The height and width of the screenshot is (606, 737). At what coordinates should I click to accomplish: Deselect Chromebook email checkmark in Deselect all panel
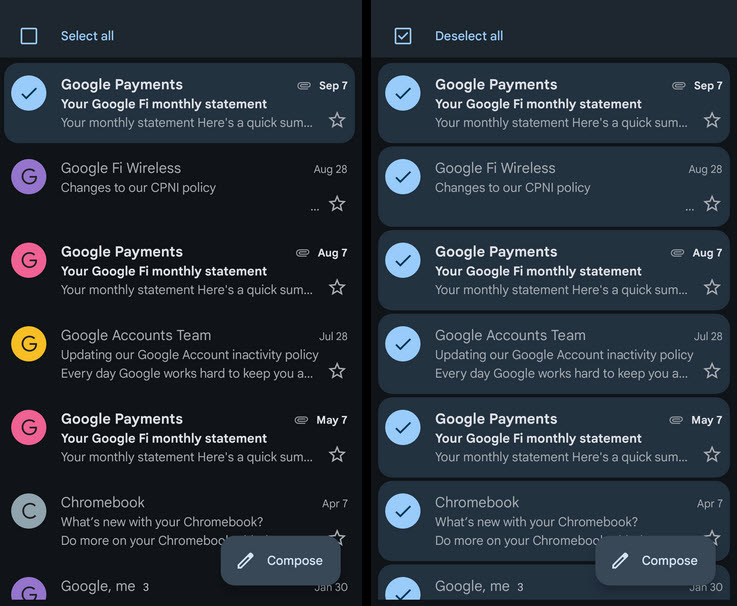coord(403,511)
